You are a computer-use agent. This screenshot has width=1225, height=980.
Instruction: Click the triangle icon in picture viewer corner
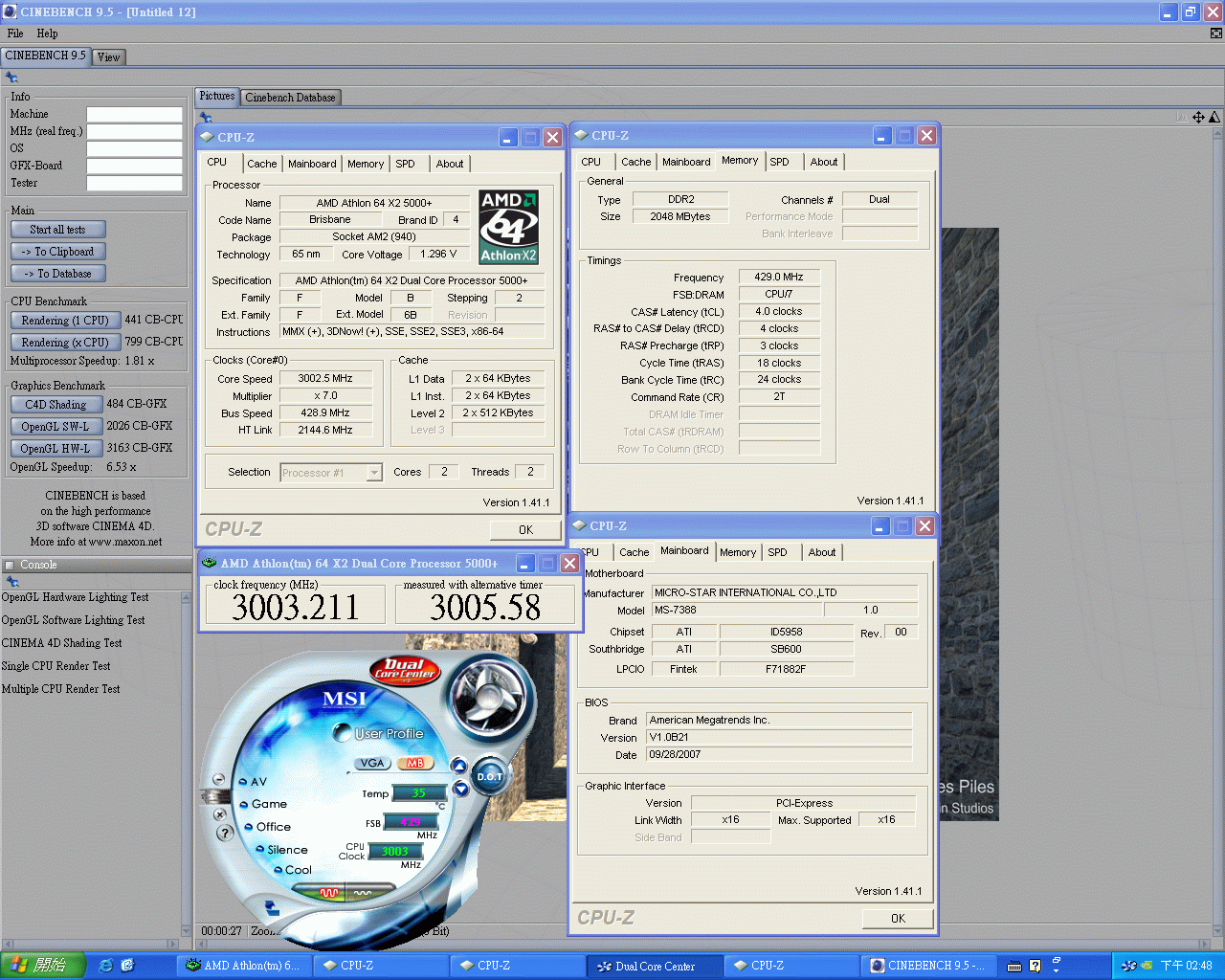click(x=1214, y=117)
